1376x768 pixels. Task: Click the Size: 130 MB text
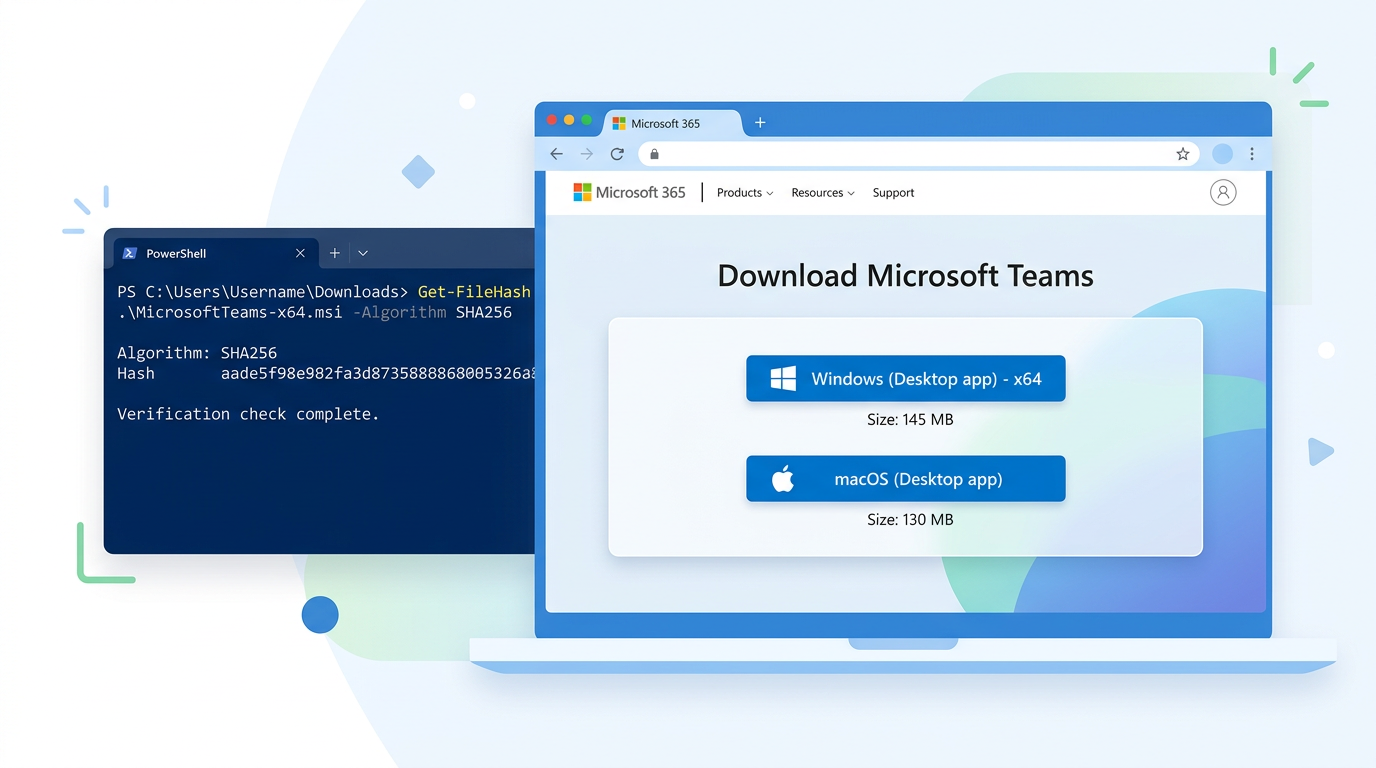click(x=910, y=519)
